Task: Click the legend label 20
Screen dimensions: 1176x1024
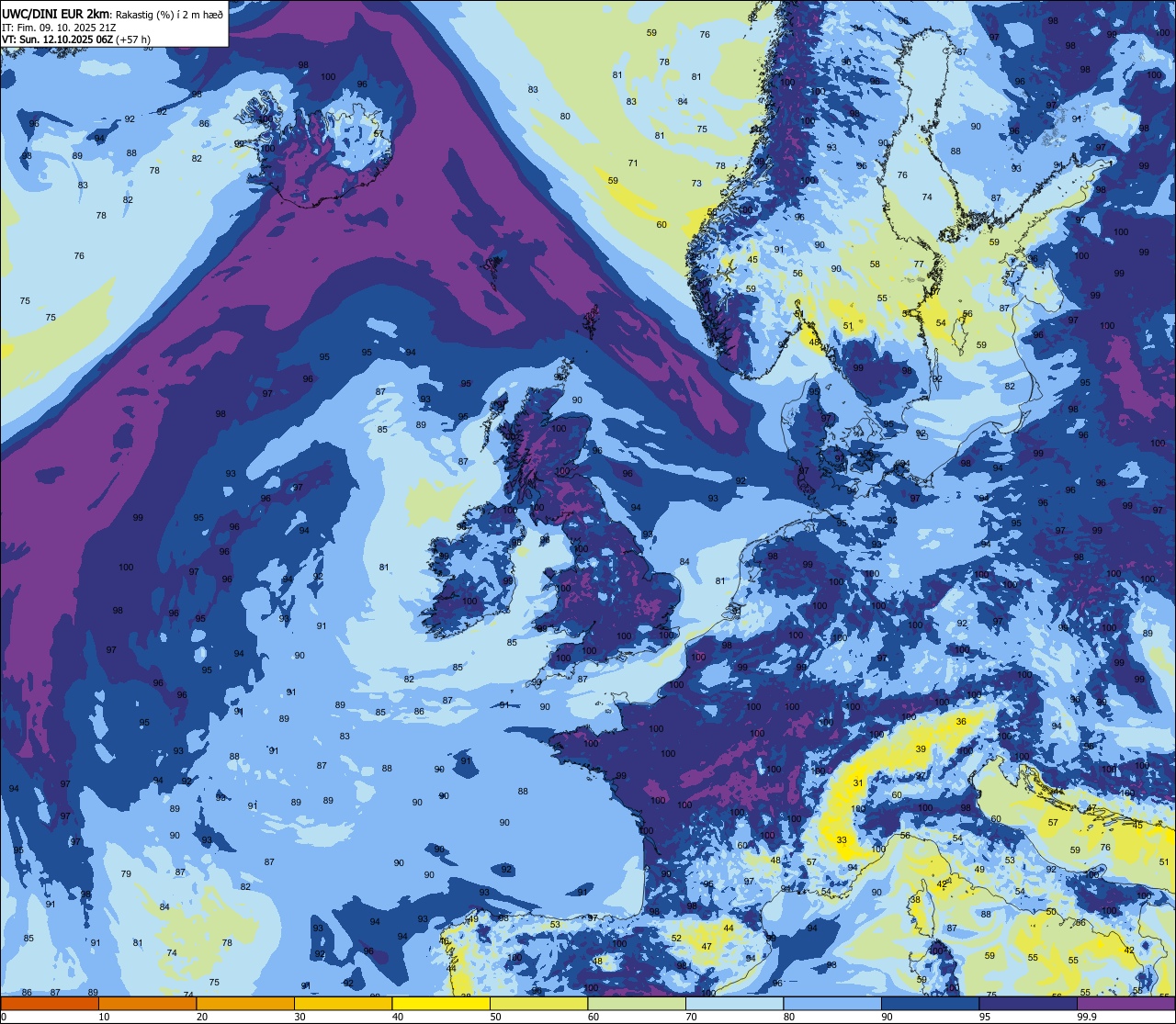Action: [x=202, y=1017]
